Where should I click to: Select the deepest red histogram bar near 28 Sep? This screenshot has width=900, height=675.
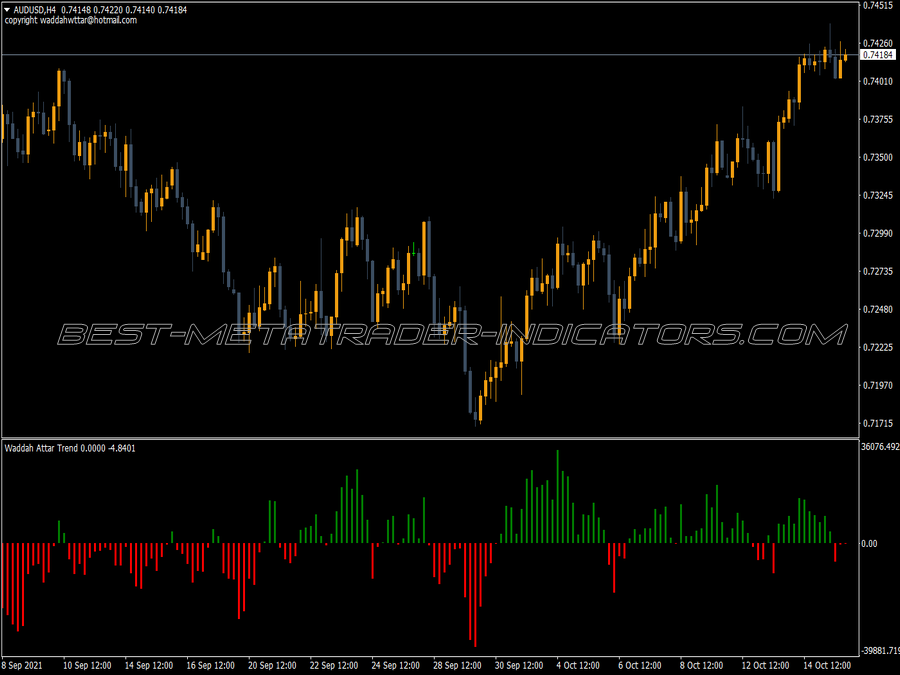(x=475, y=595)
